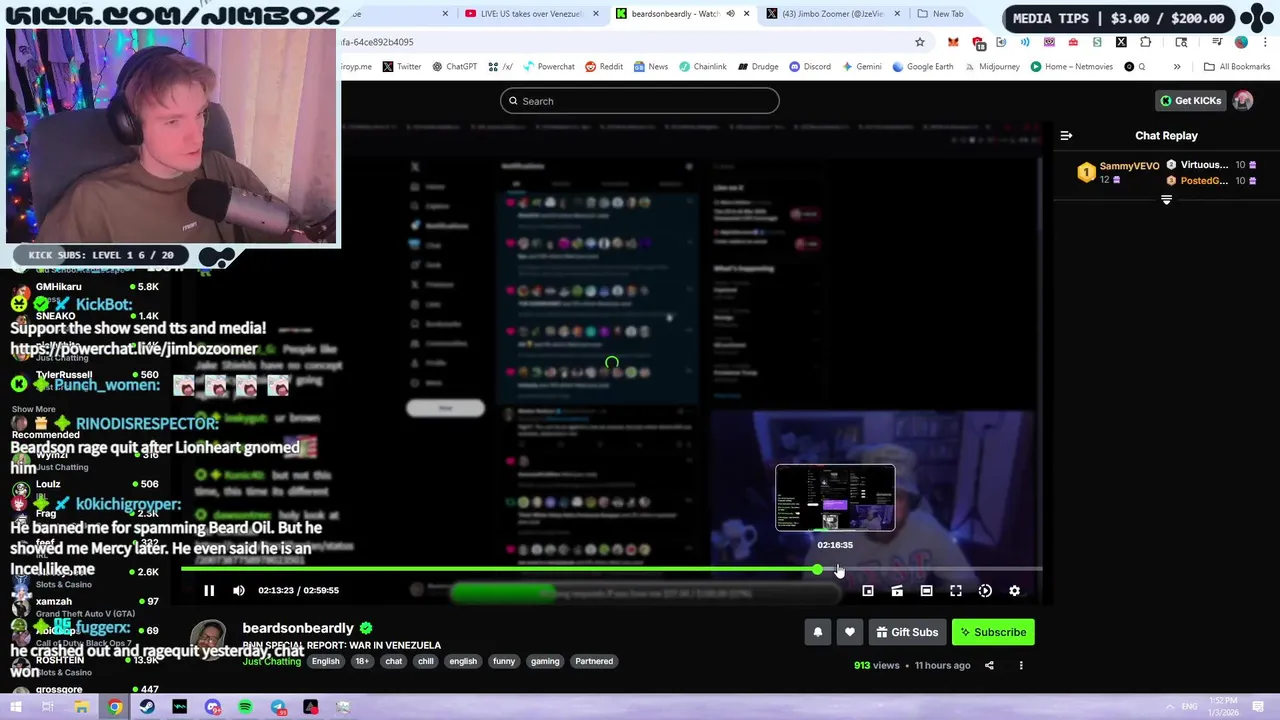Toggle theater mode in the player
The height and width of the screenshot is (720, 1280).
[926, 591]
